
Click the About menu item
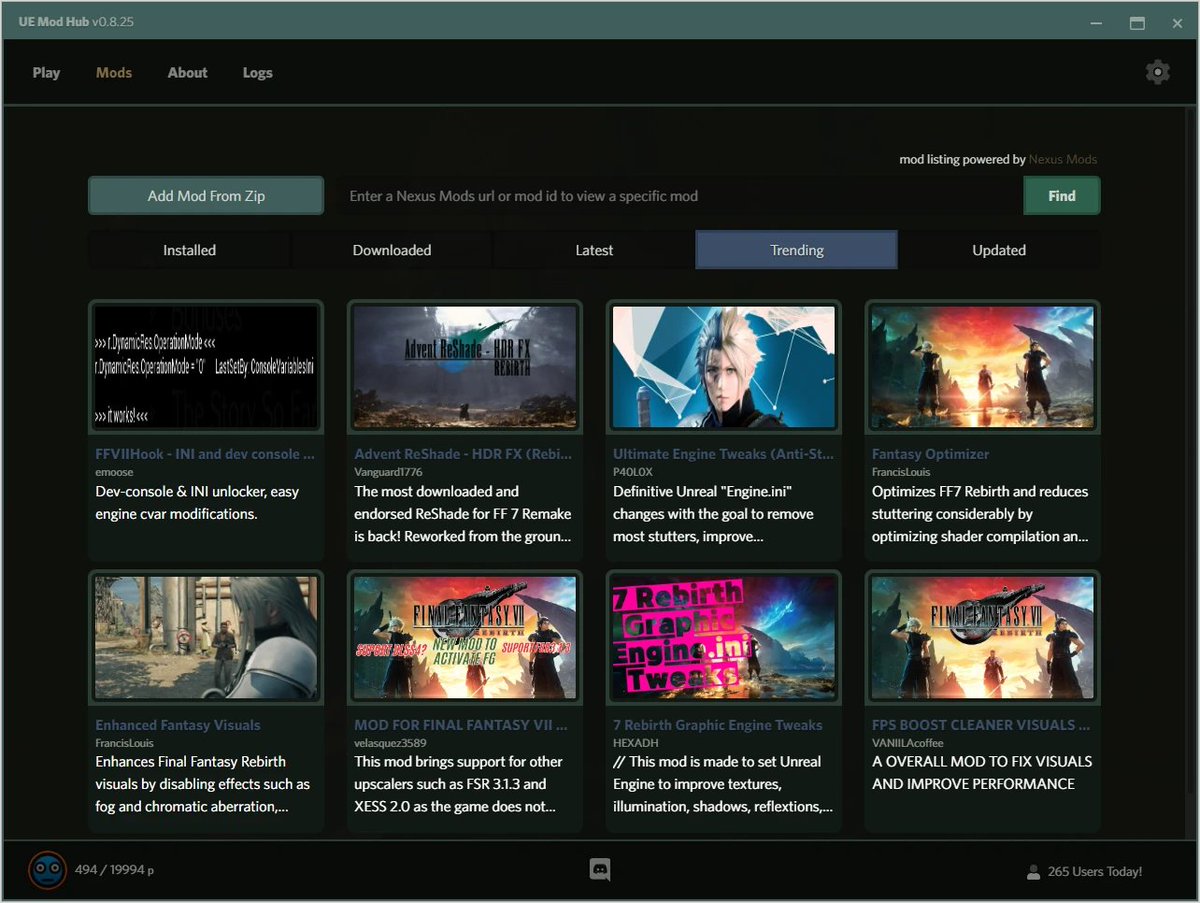coord(187,72)
